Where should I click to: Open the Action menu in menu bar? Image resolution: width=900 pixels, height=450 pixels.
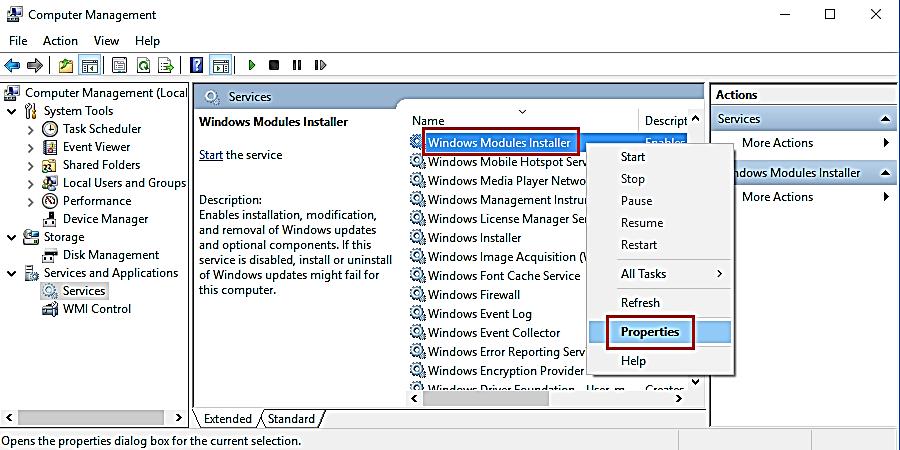60,41
